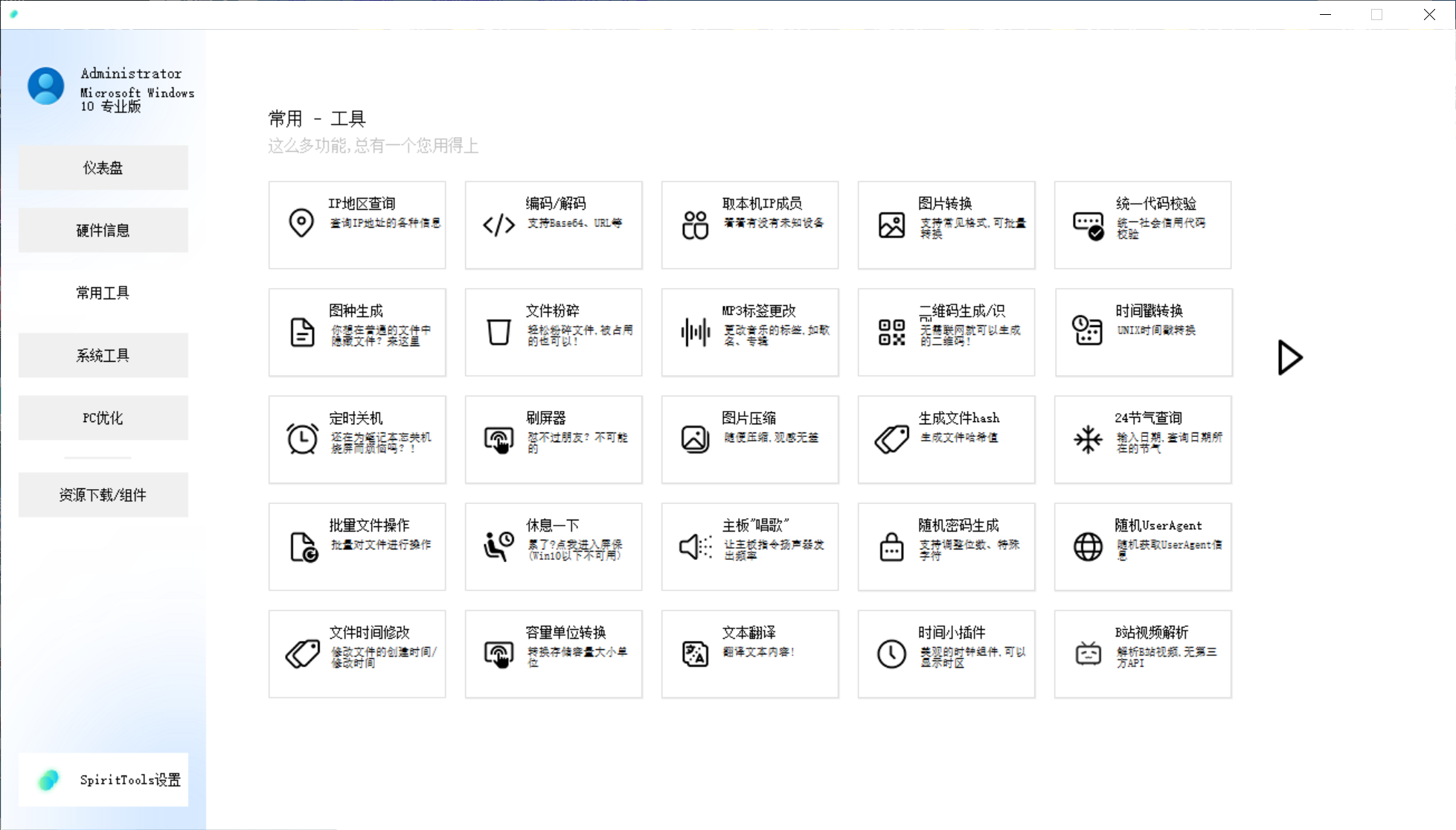Go to next page of tools
The image size is (1456, 830).
[x=1289, y=358]
